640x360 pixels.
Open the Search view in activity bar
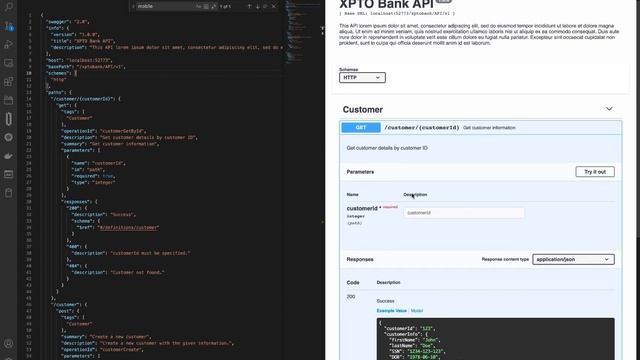9,7
